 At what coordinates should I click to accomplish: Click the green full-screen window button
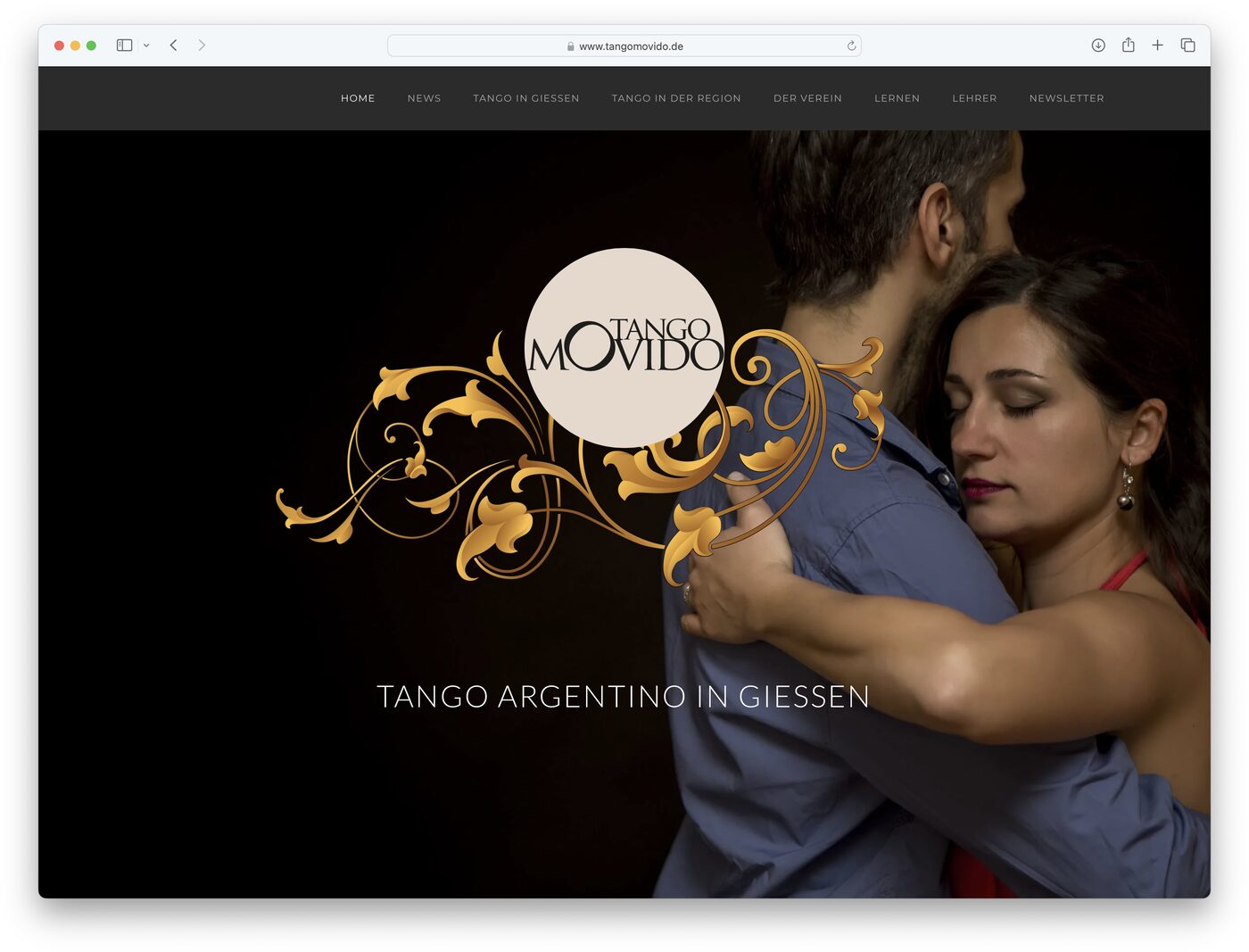pos(91,46)
